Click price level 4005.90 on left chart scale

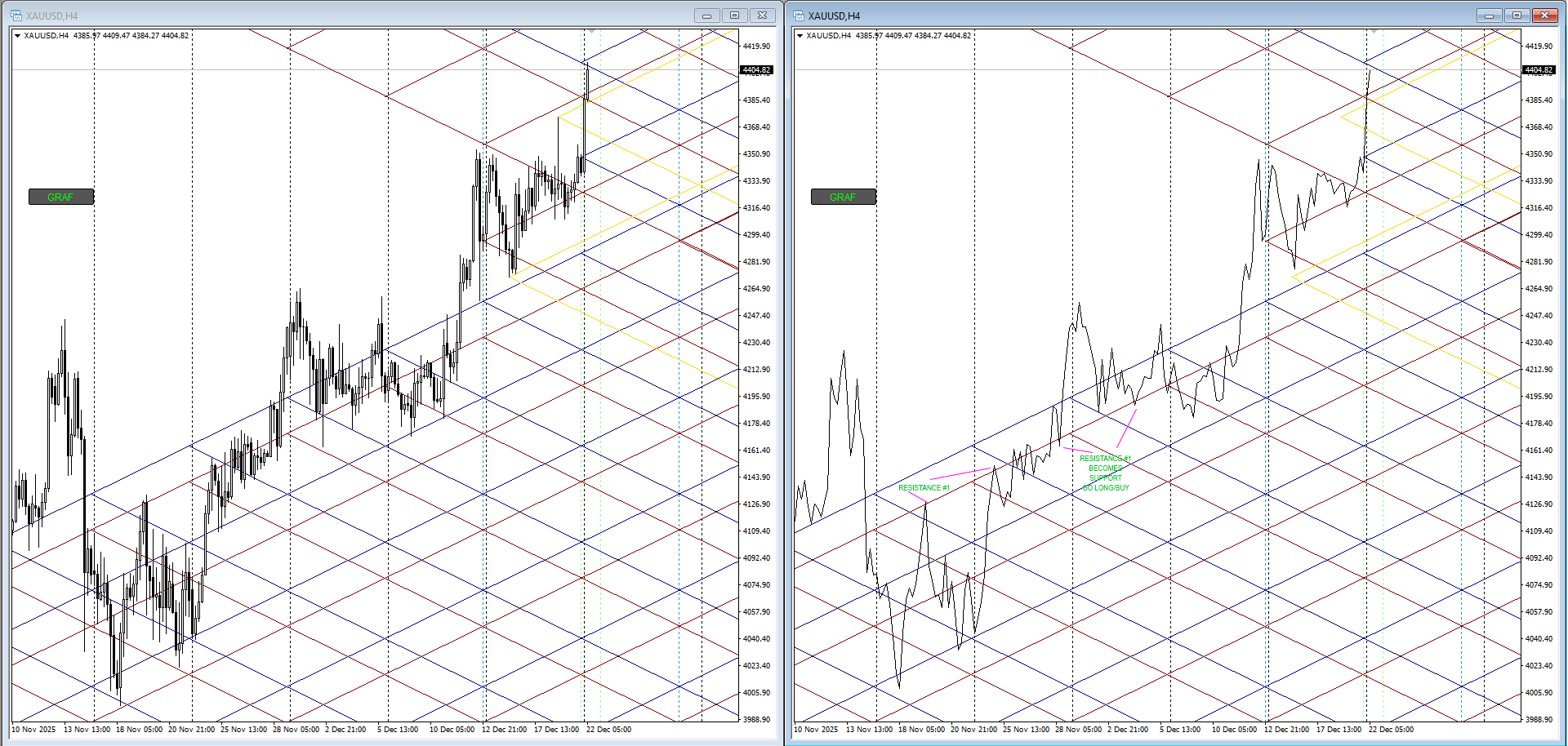756,693
